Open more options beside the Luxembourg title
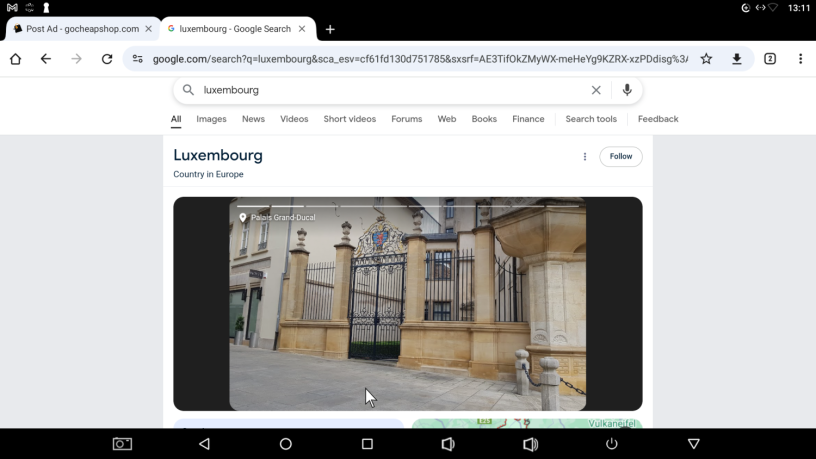This screenshot has width=816, height=459. click(x=585, y=157)
